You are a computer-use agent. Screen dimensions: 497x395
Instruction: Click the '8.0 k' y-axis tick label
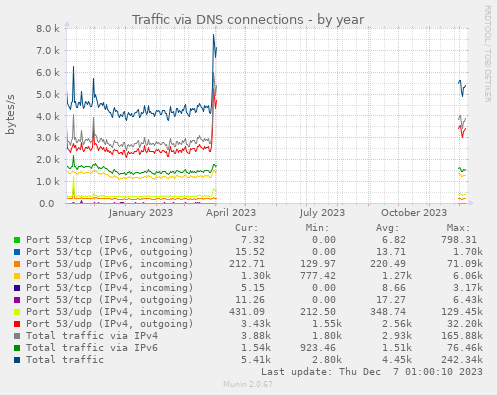48,29
